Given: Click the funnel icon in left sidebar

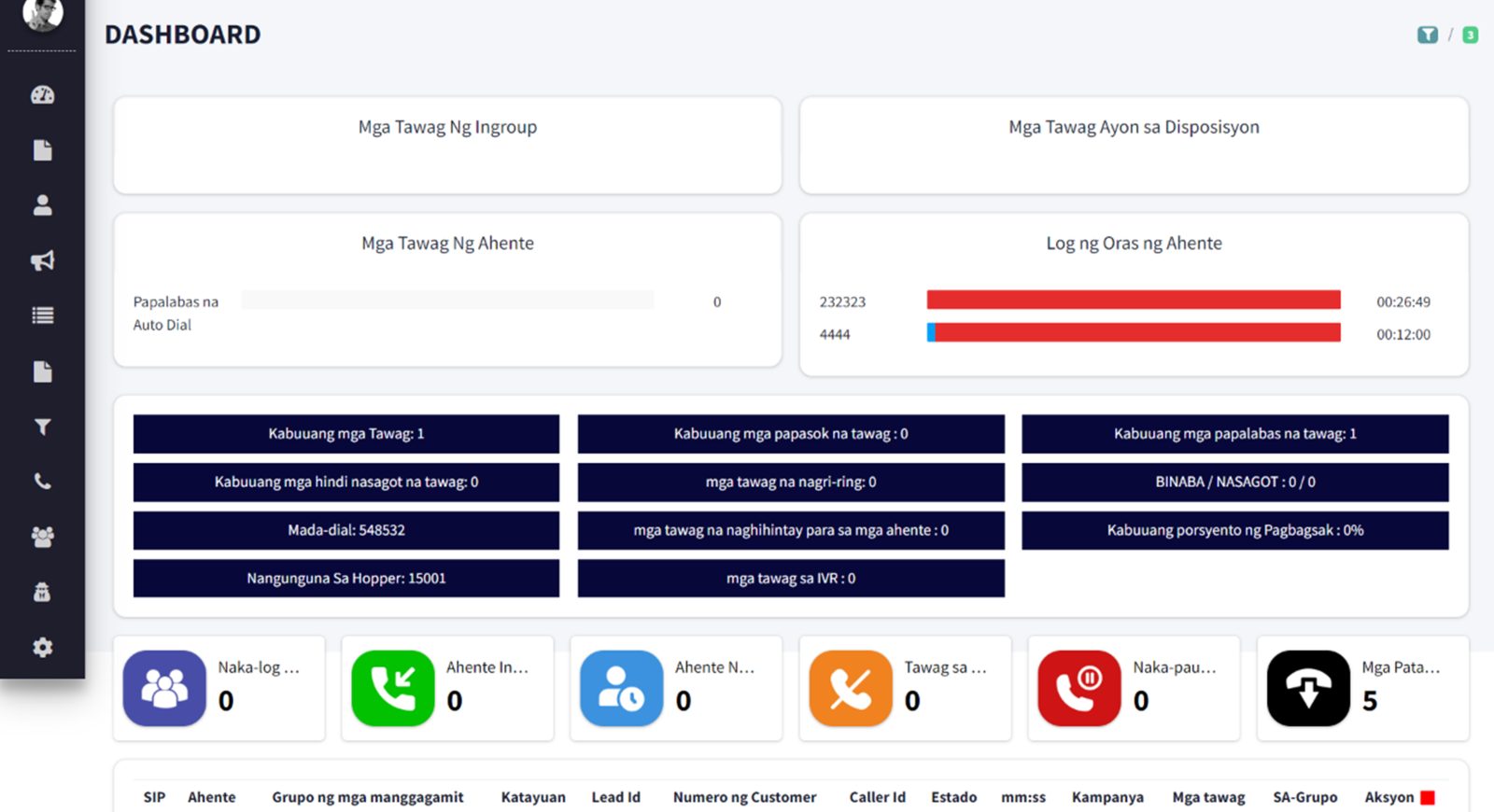Looking at the screenshot, I should [x=42, y=427].
